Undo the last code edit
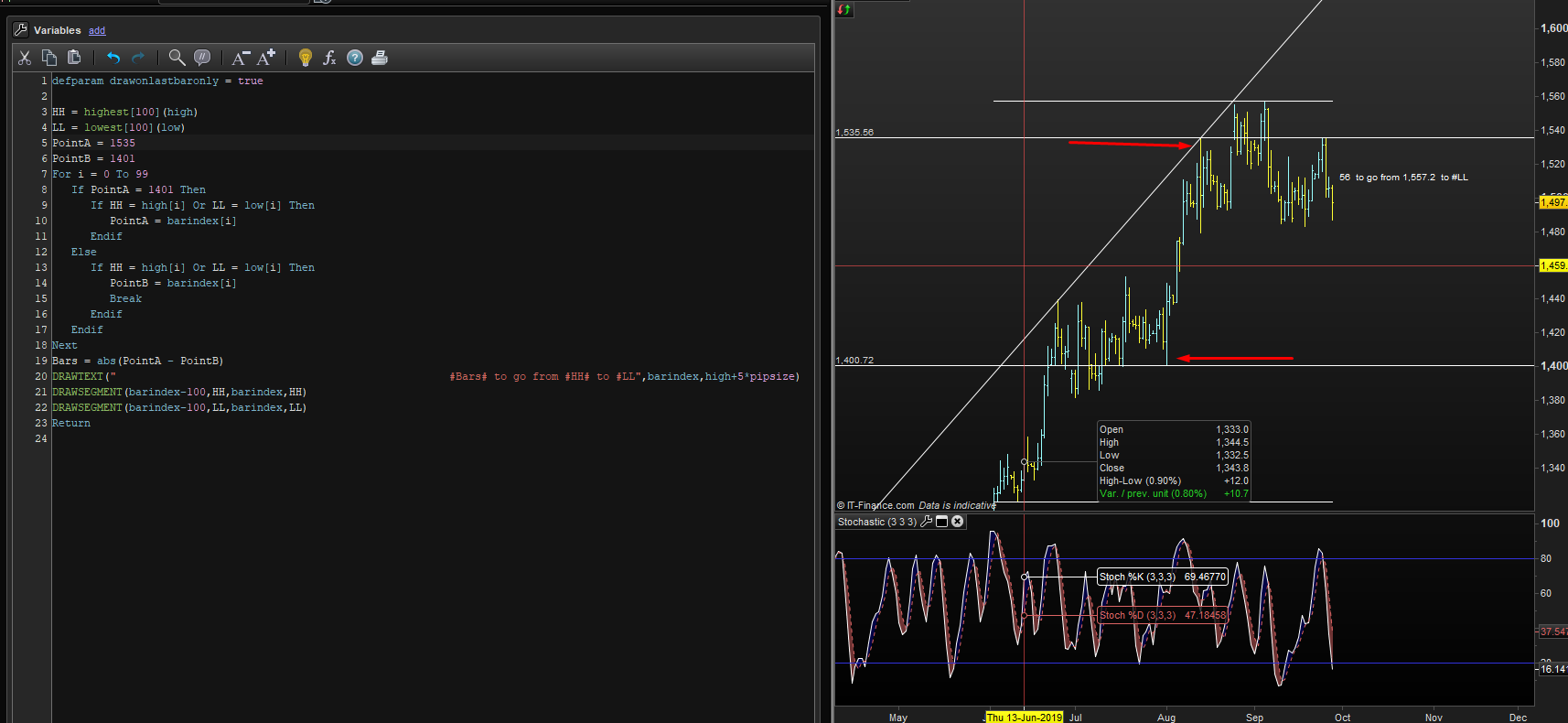 click(x=113, y=58)
